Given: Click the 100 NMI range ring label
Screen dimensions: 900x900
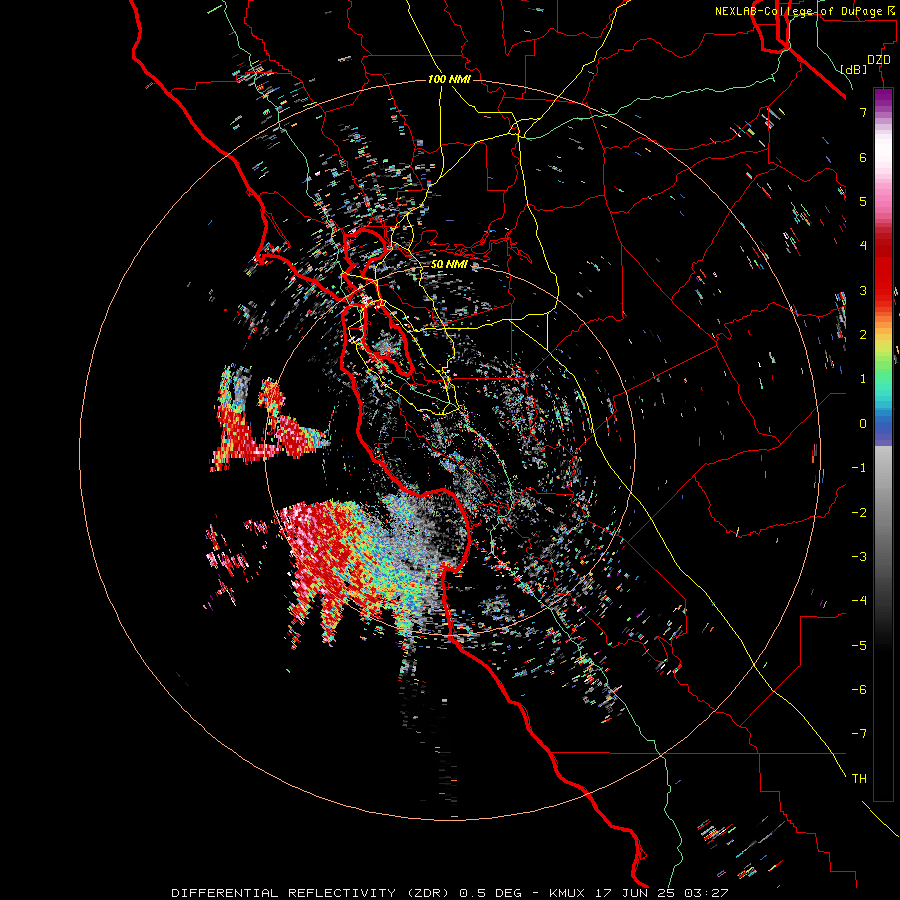Looking at the screenshot, I should tap(449, 79).
